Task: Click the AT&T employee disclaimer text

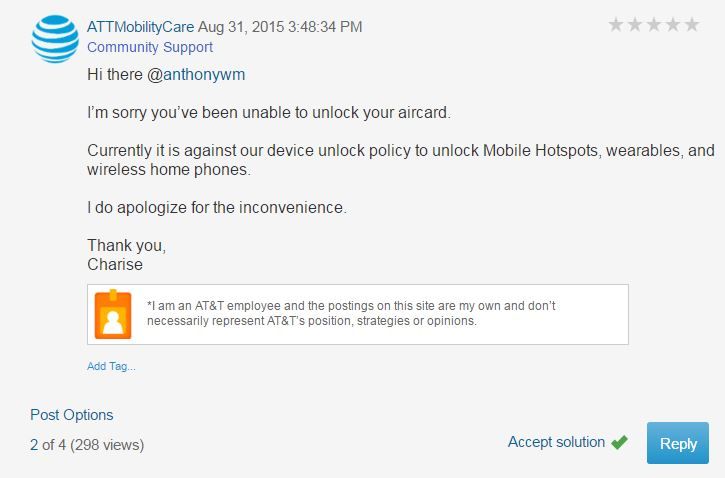Action: (x=350, y=314)
